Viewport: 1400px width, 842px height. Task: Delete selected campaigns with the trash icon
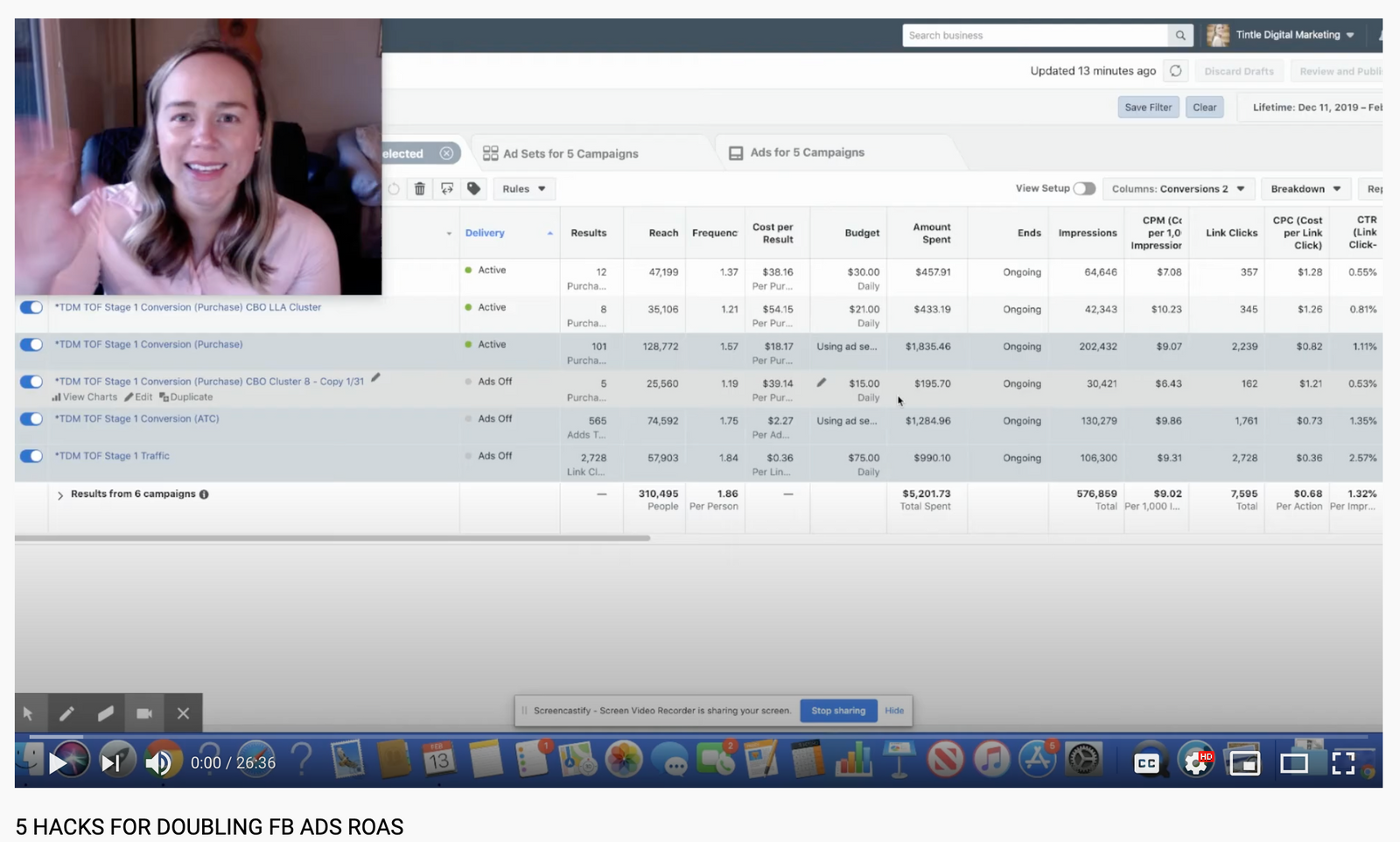pos(420,188)
